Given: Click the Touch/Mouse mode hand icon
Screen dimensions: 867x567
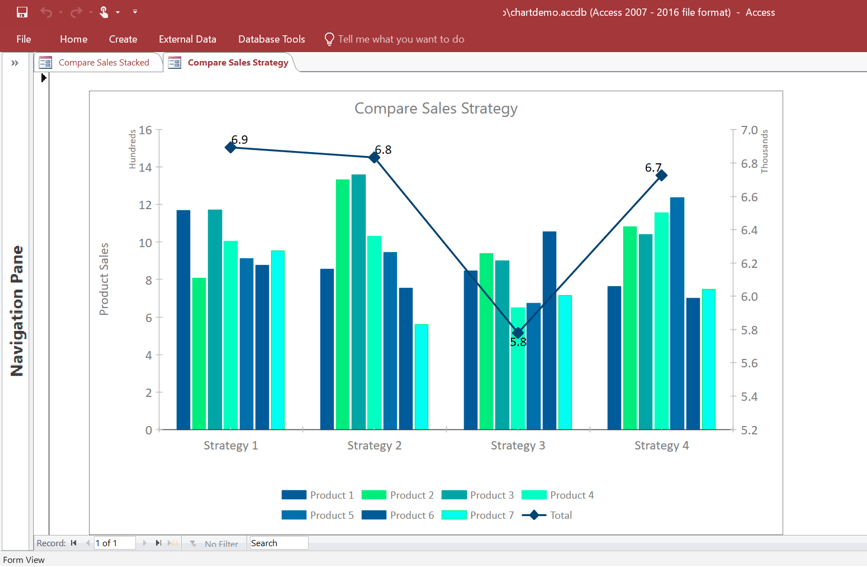Looking at the screenshot, I should click(x=103, y=12).
